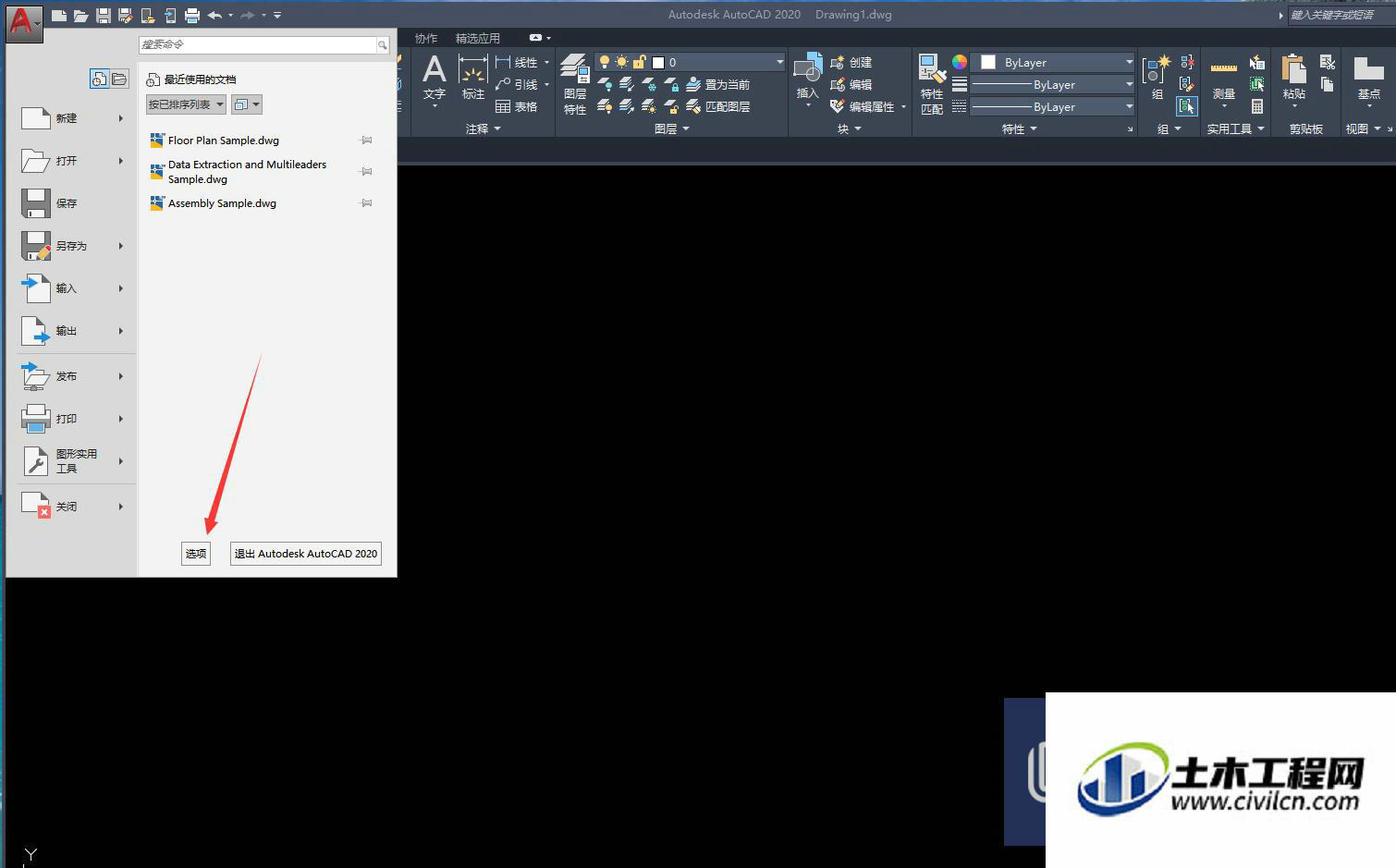
Task: Click Save icon in quick access toolbar
Action: [104, 15]
